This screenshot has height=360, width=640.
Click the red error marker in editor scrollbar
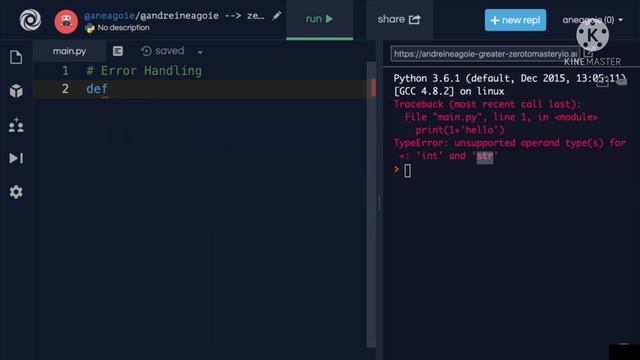pyautogui.click(x=373, y=88)
